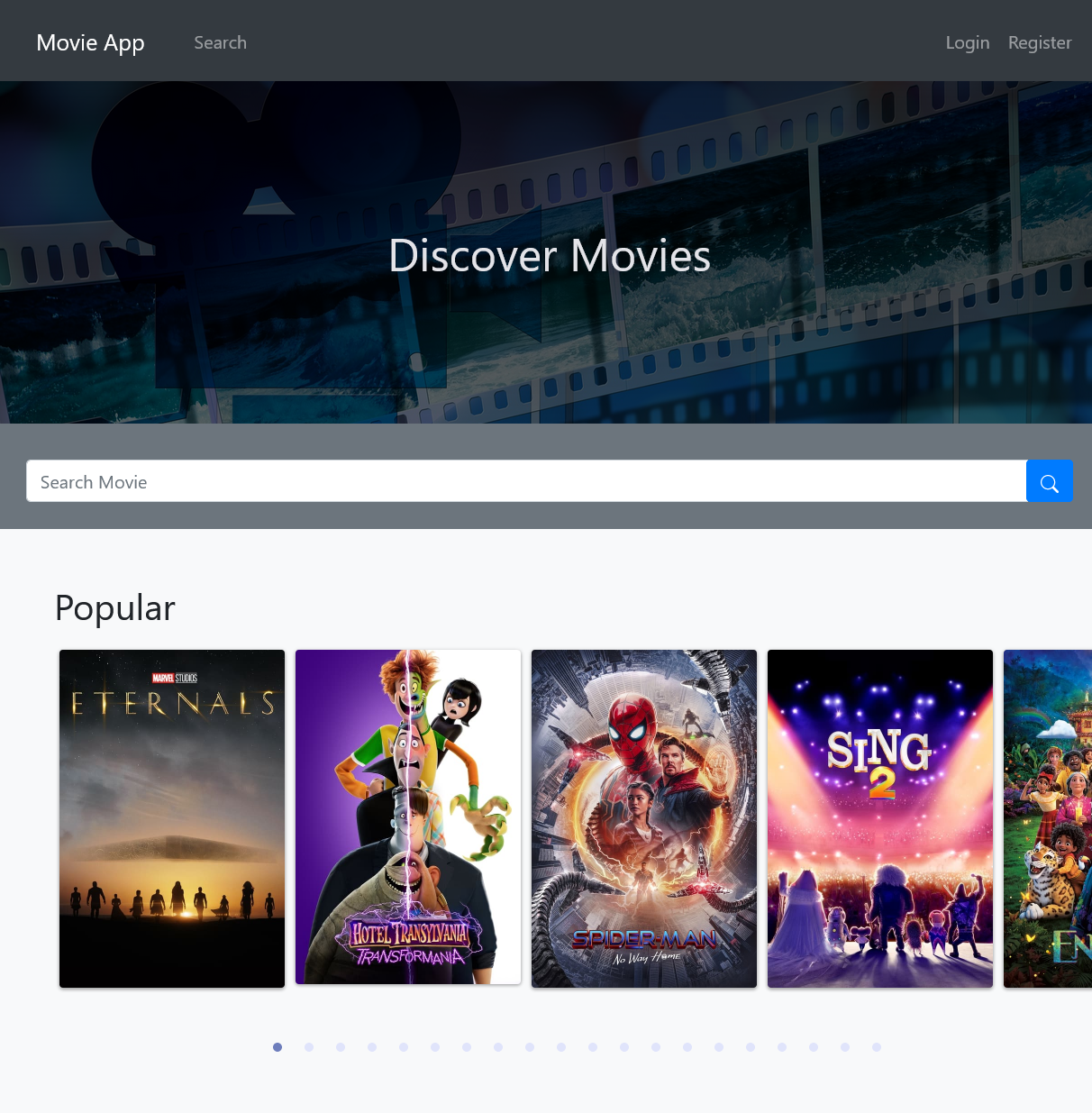Open the Movie App home link
The image size is (1092, 1113).
pyautogui.click(x=90, y=42)
